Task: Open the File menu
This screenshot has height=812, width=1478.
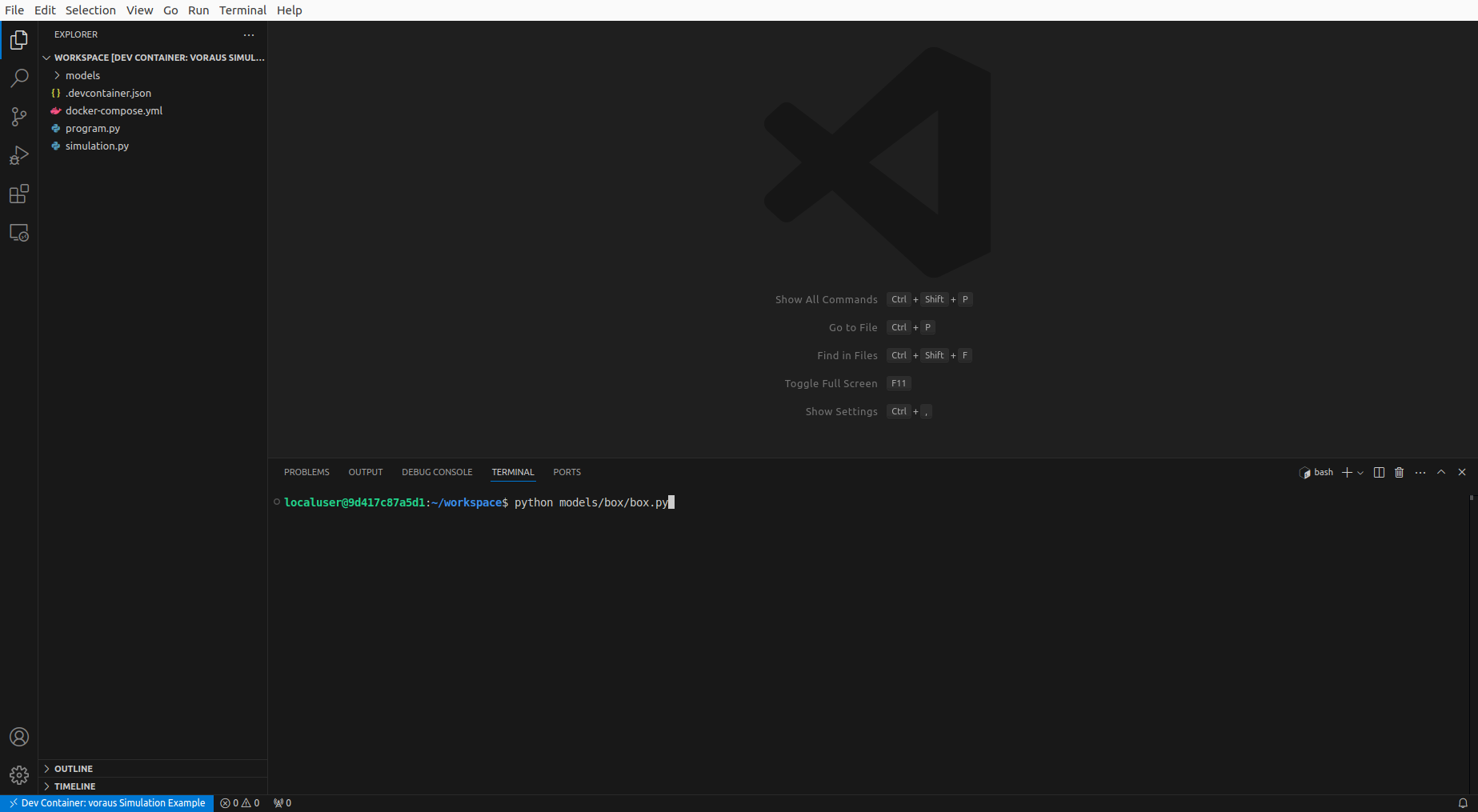Action: point(14,10)
